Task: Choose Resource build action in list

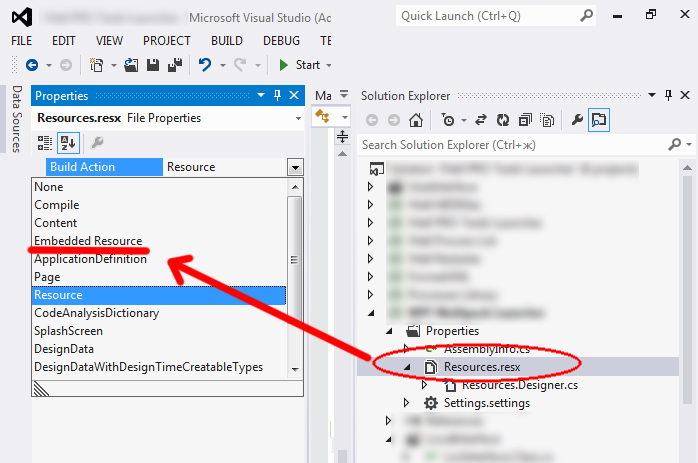Action: click(158, 295)
